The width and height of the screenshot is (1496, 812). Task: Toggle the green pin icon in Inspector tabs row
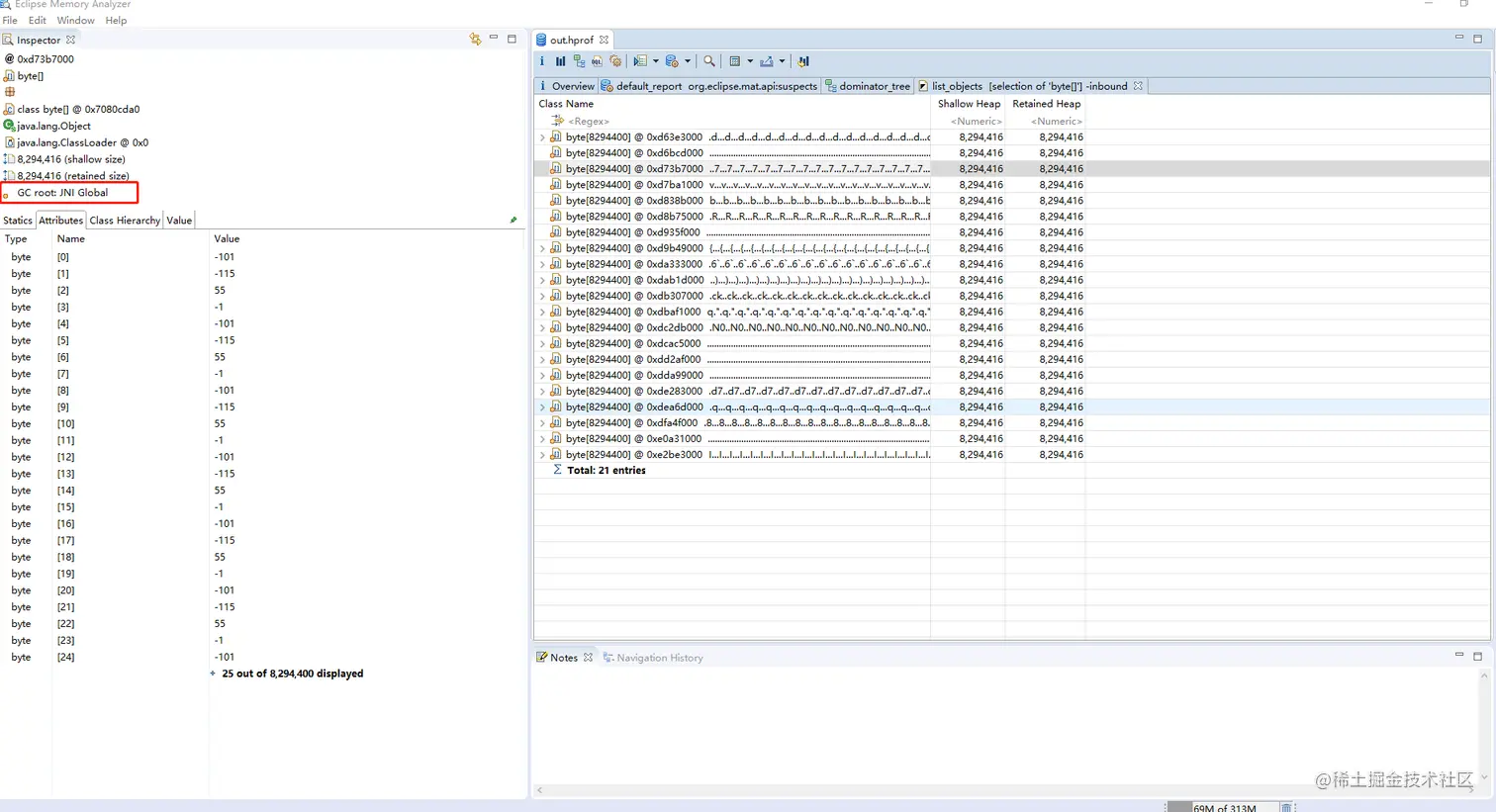[514, 220]
